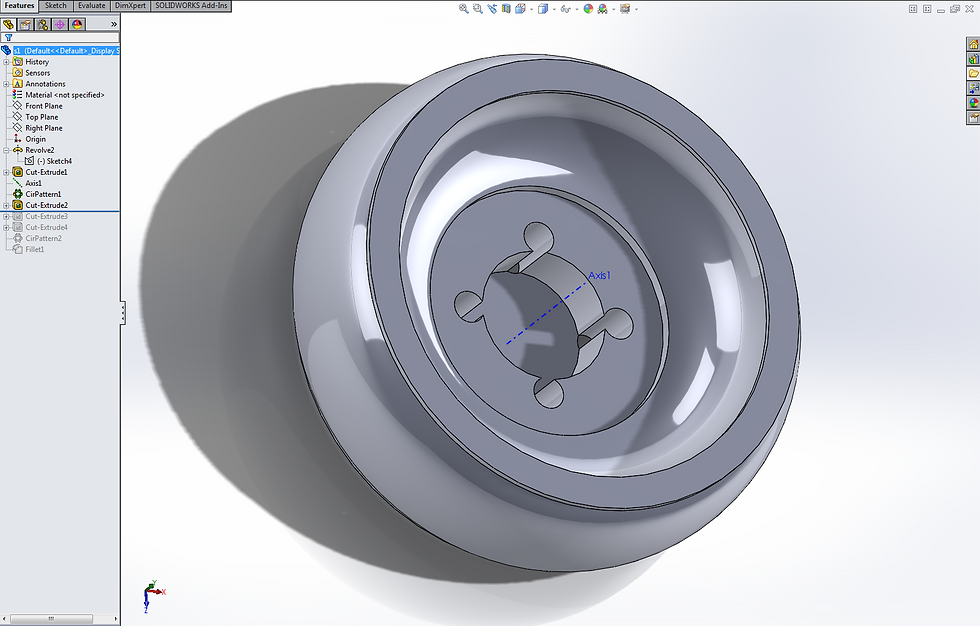Select the Zoom to Area tool
Image resolution: width=980 pixels, height=626 pixels.
tap(478, 9)
